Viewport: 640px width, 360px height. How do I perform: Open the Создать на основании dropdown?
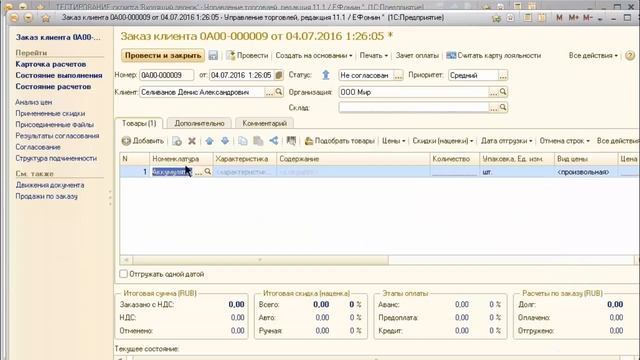(313, 56)
